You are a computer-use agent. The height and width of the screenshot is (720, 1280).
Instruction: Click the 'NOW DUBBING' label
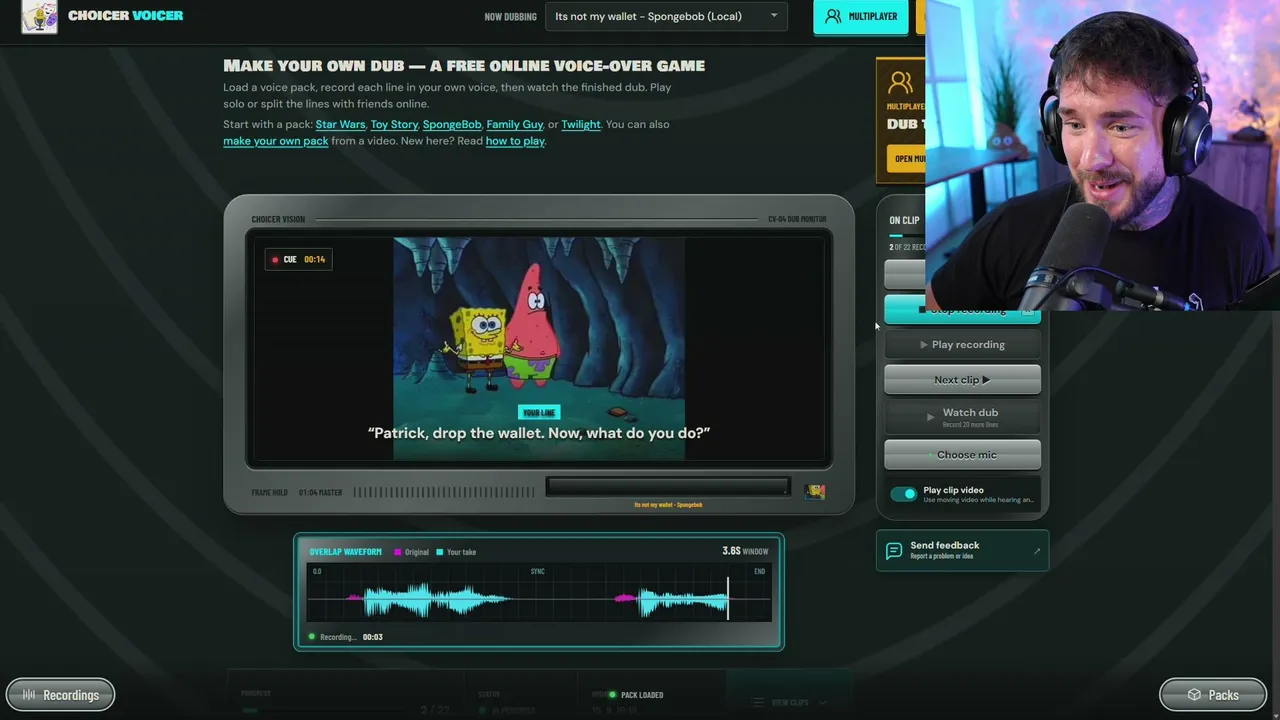point(510,17)
